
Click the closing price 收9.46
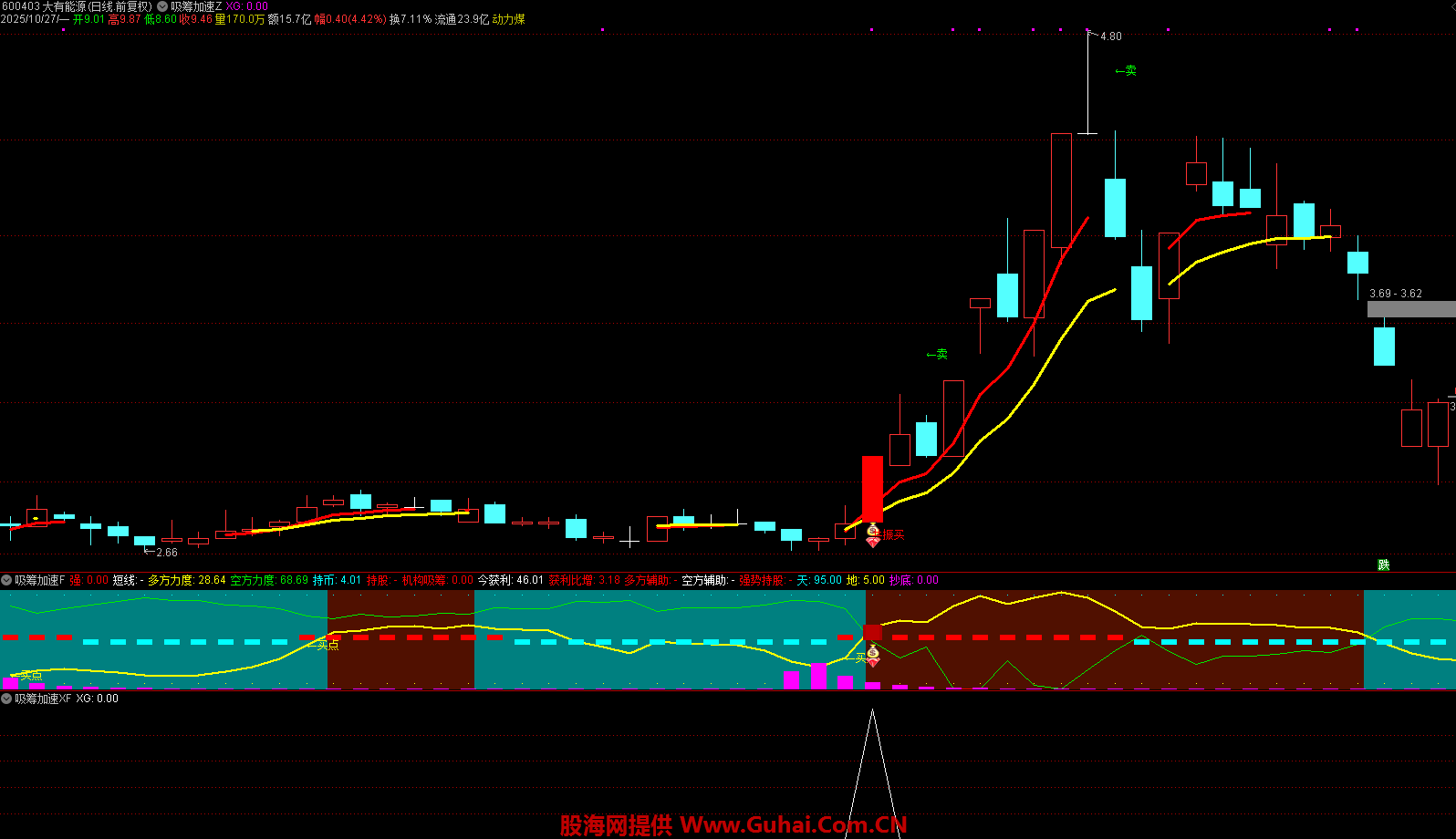coord(196,19)
